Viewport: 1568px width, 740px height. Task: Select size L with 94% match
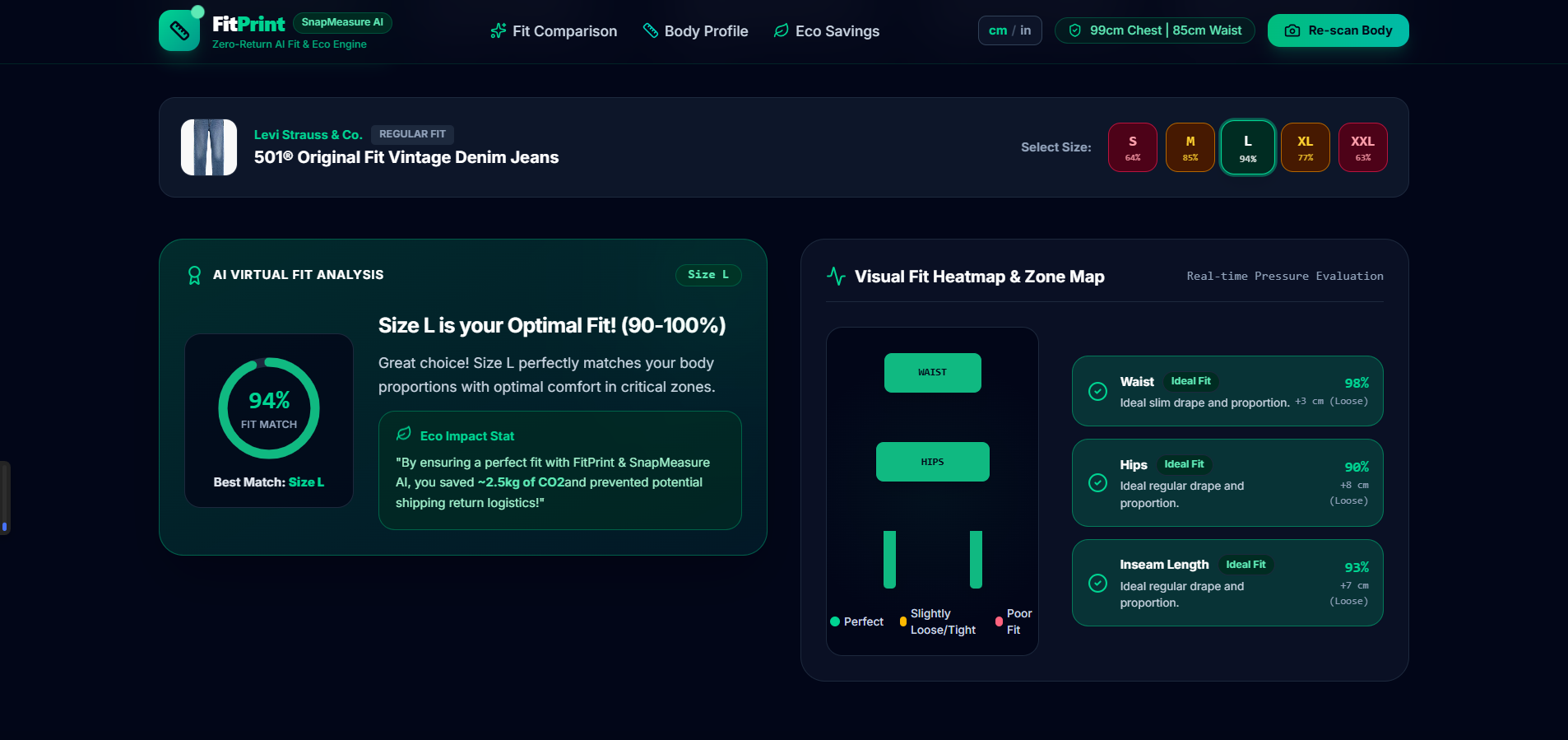coord(1248,147)
